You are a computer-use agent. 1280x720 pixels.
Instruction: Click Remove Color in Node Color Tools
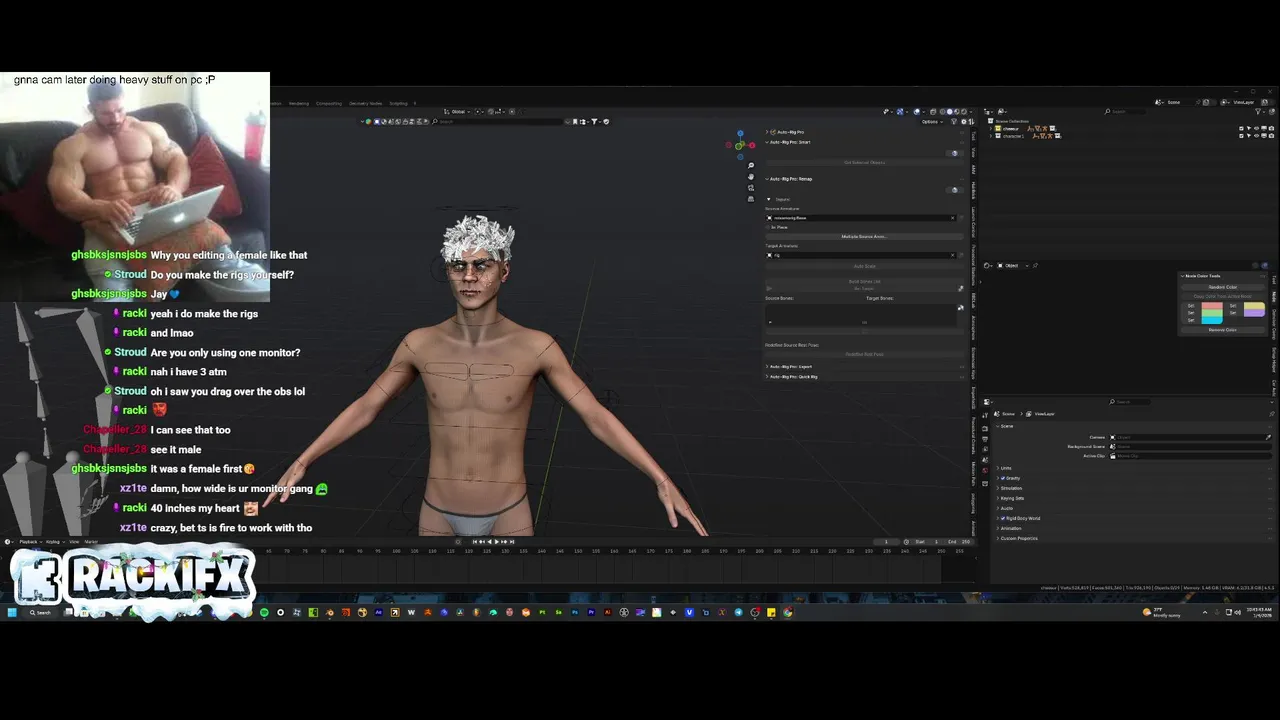tap(1223, 330)
